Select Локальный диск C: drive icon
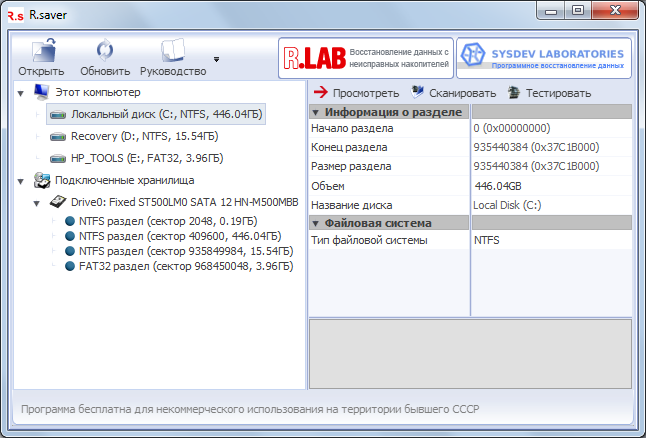This screenshot has height=438, width=646. (58, 115)
